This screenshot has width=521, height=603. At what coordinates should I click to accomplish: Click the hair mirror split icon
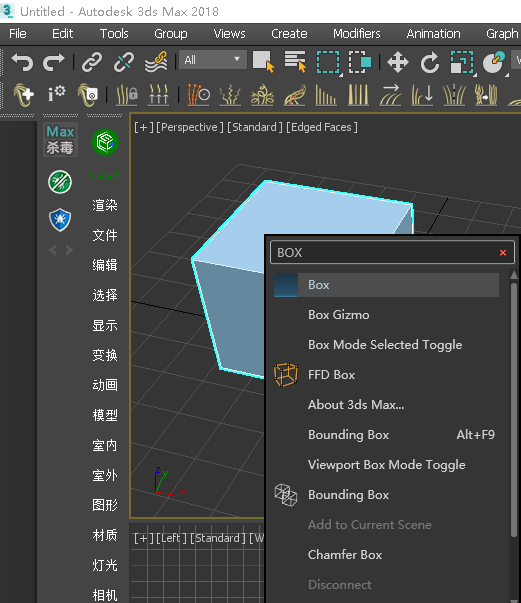point(454,95)
